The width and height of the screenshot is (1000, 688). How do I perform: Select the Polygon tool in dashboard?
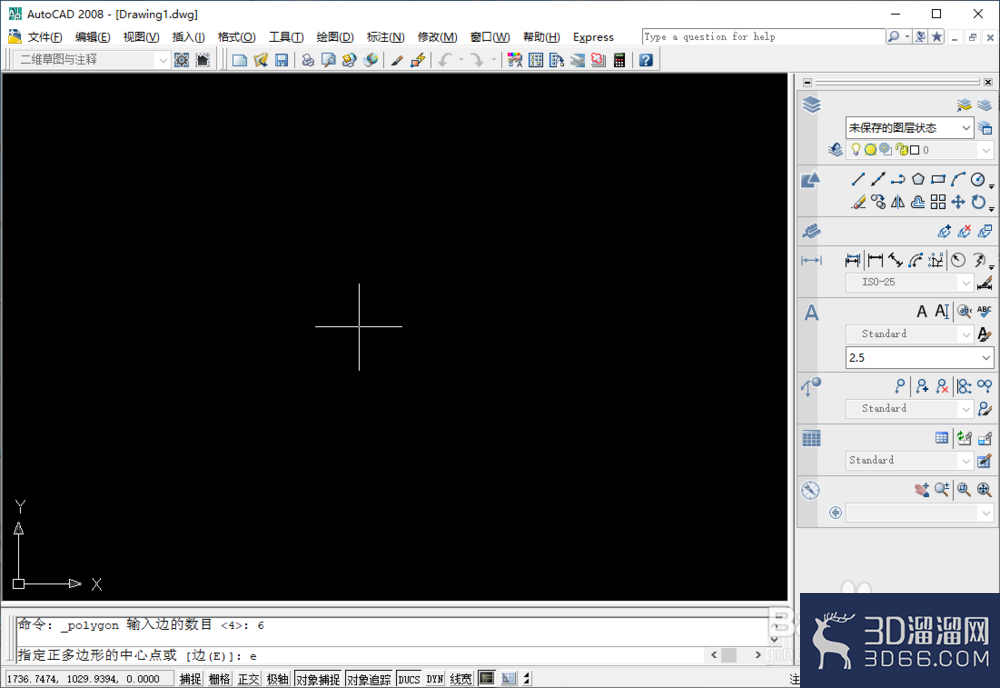coord(918,180)
